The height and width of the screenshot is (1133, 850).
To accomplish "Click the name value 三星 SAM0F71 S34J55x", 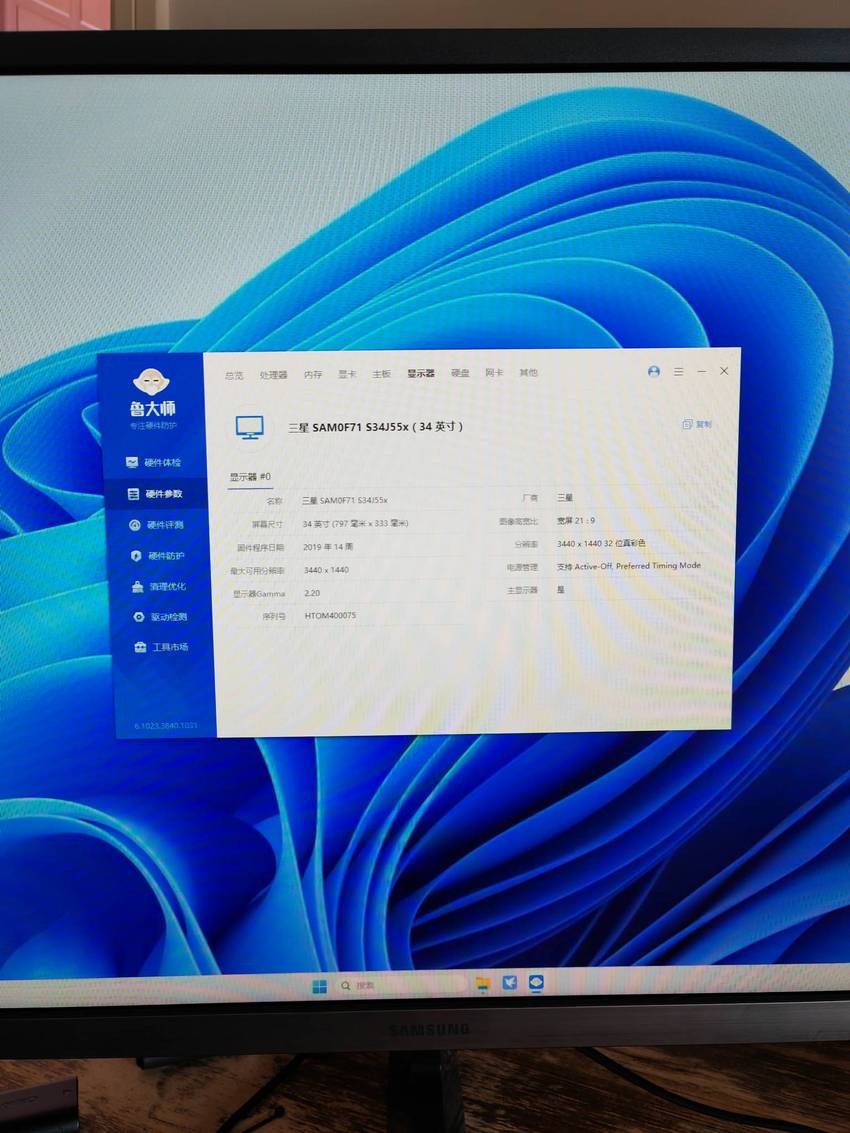I will 344,500.
